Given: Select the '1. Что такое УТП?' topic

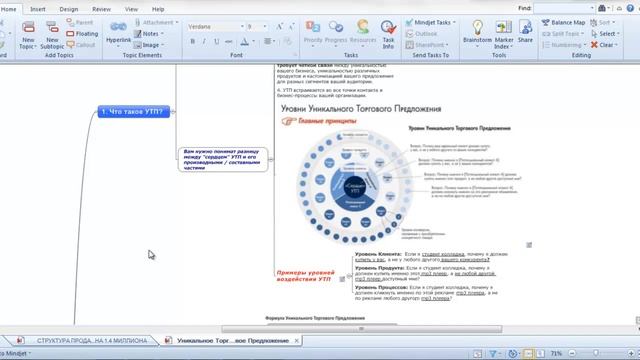Looking at the screenshot, I should tap(133, 111).
